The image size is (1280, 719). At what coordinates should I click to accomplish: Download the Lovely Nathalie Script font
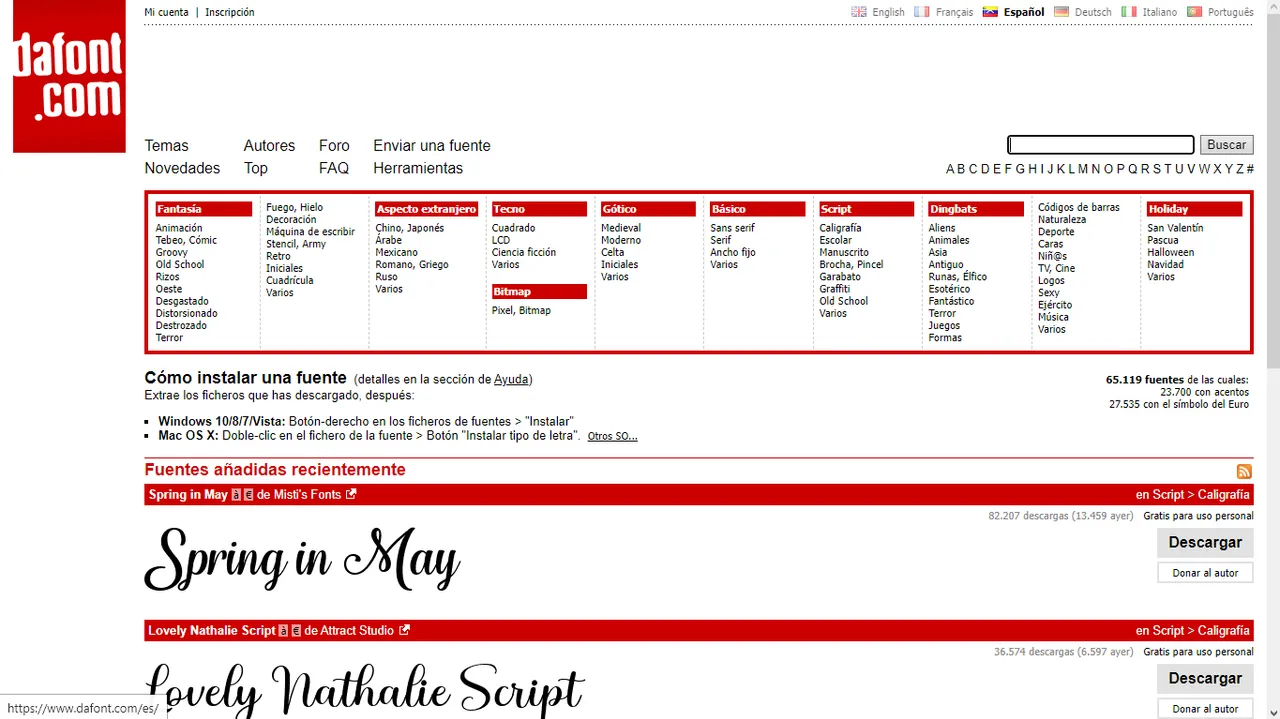point(1205,678)
